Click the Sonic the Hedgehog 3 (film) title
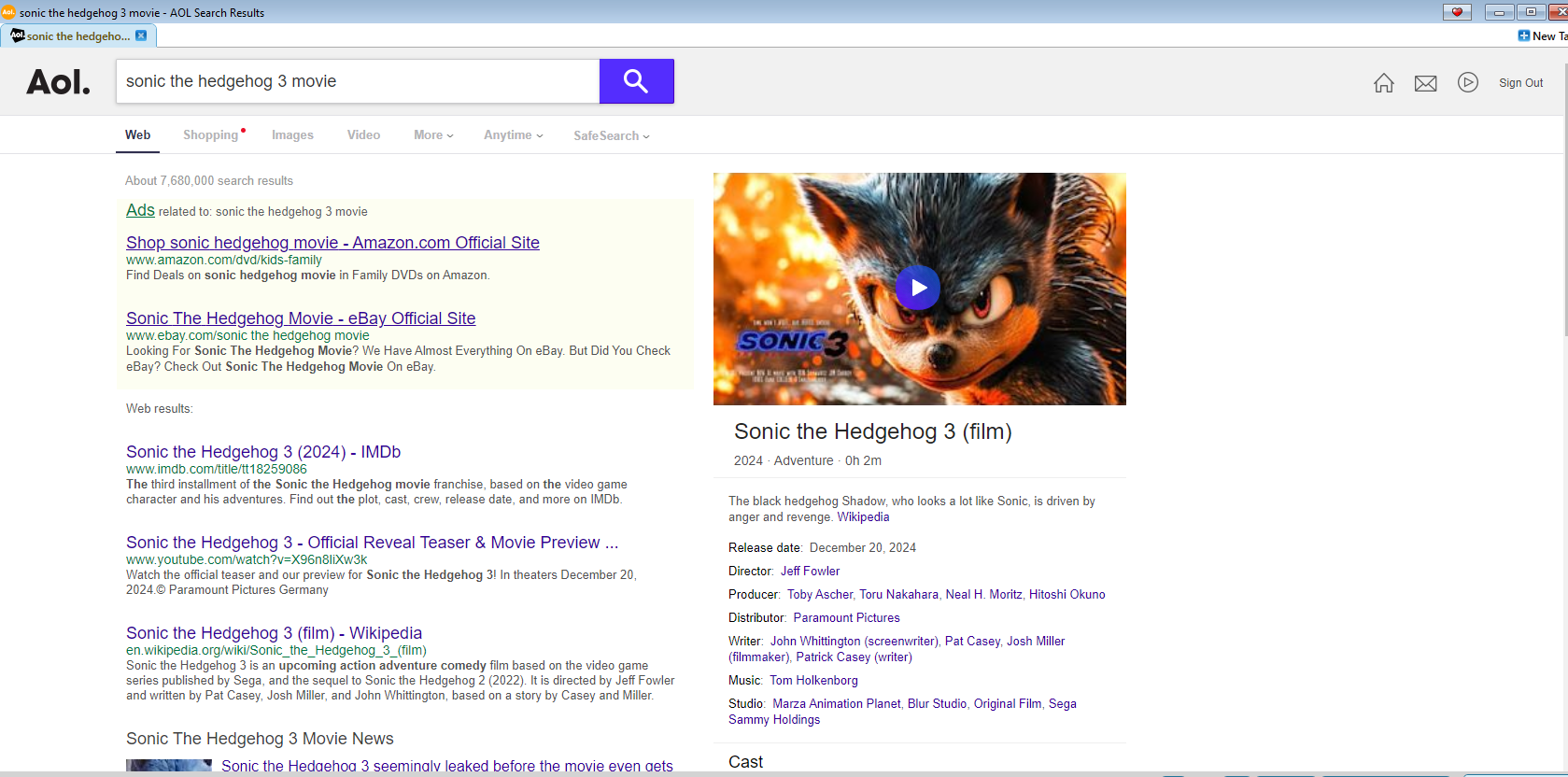Screen dimensions: 1568x777 click(872, 431)
